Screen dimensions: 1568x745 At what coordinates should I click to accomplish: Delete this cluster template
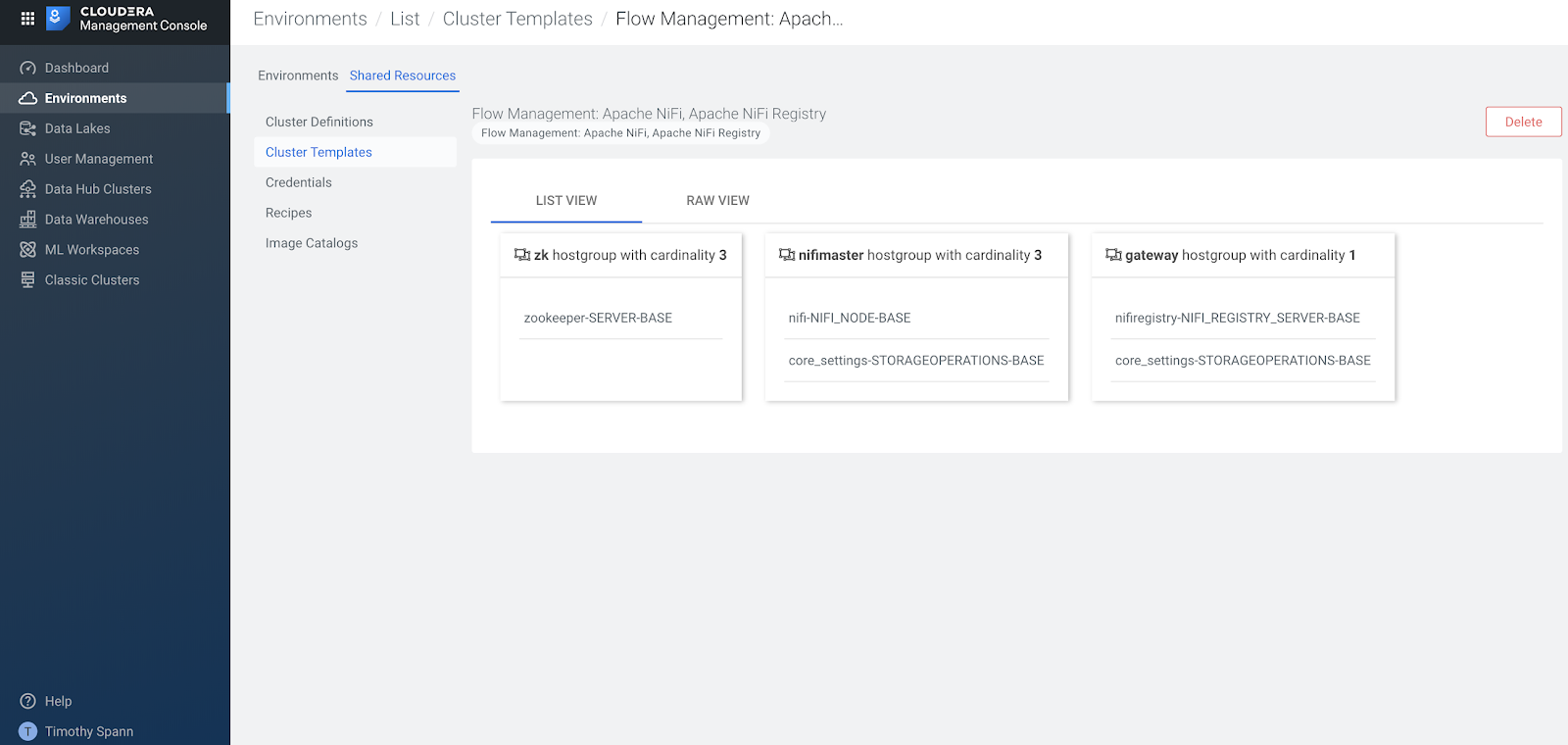(1523, 122)
